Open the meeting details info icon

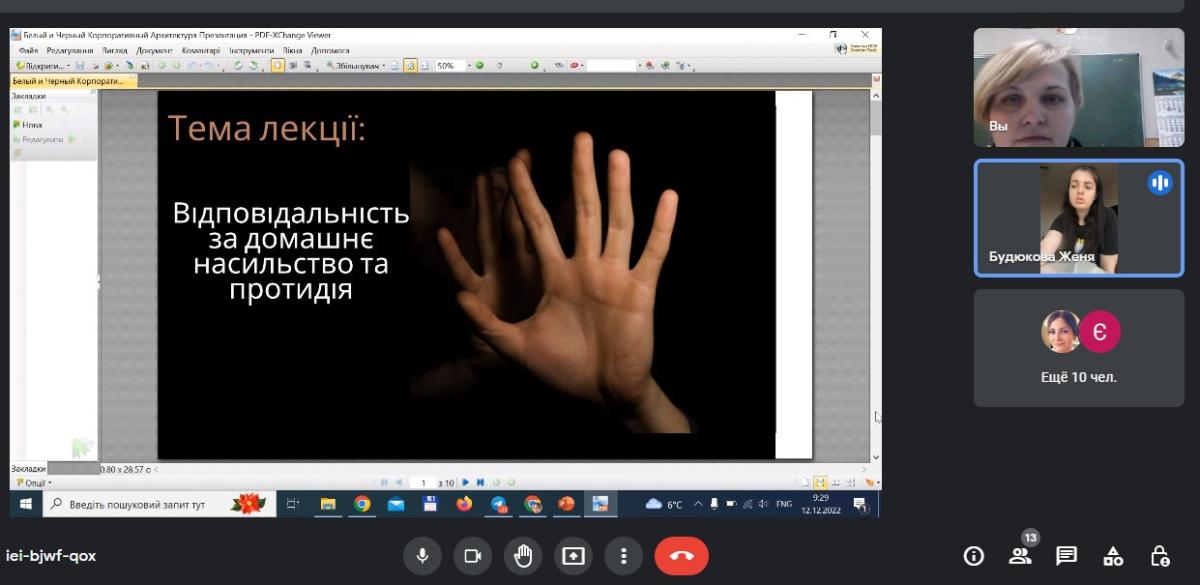973,556
